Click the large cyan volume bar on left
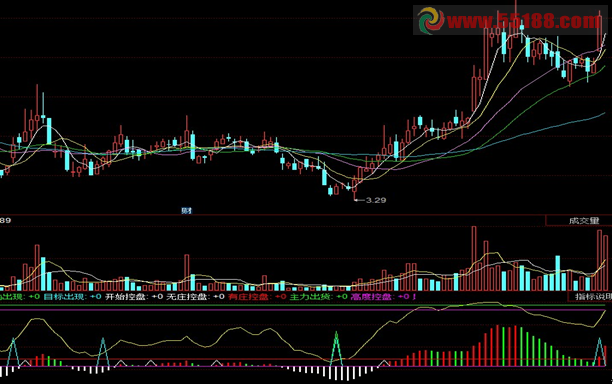This screenshot has width=613, height=384. coord(43,274)
